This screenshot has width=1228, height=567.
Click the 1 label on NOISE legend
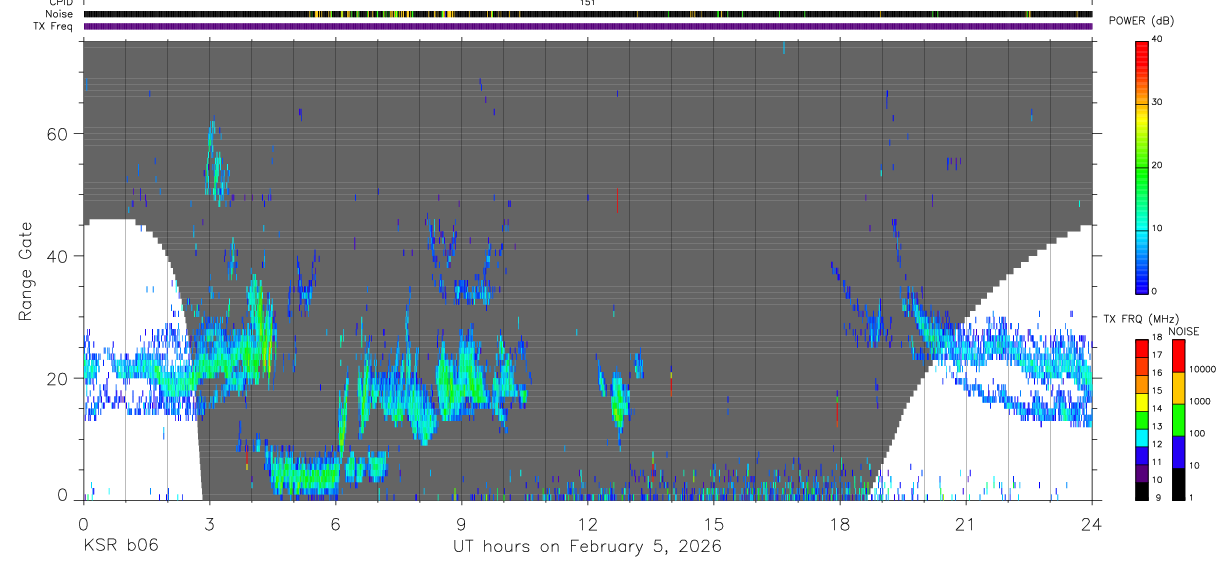[x=1190, y=497]
